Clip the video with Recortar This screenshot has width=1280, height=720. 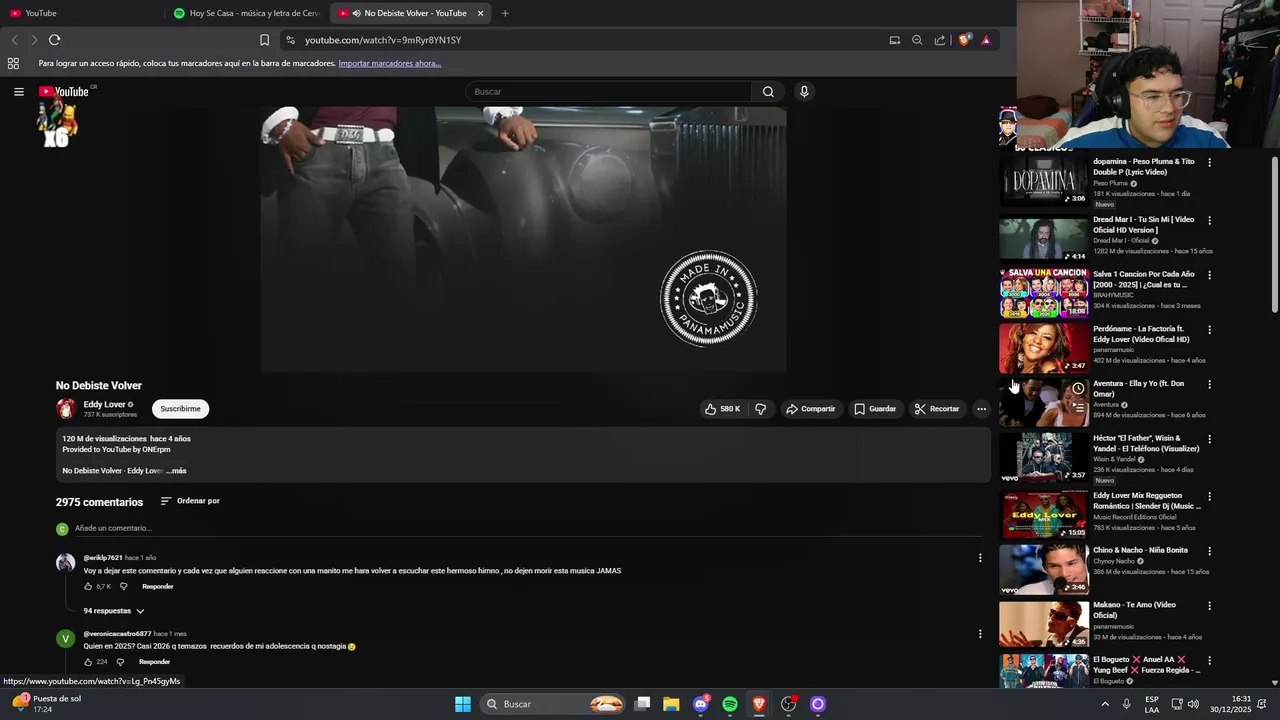(936, 409)
